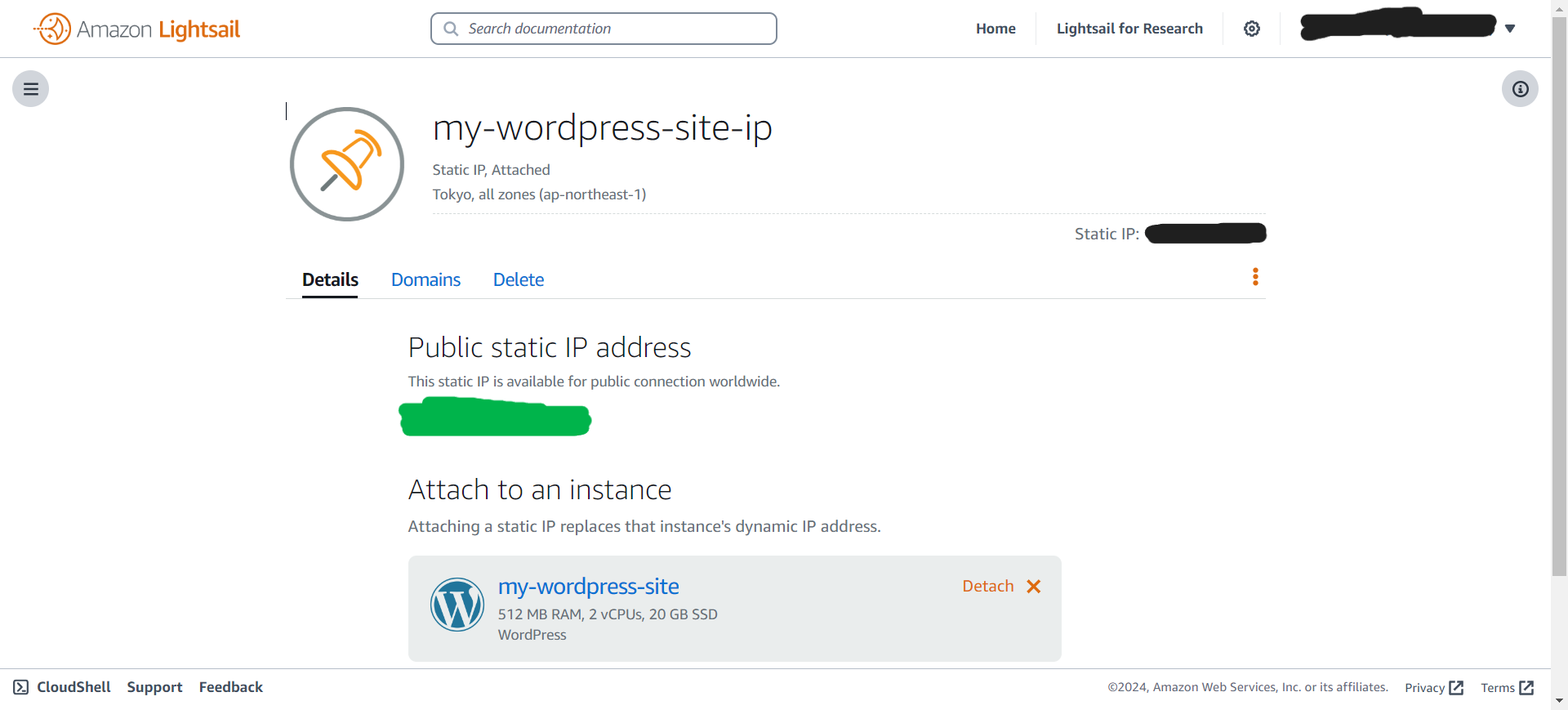Image resolution: width=1568 pixels, height=710 pixels.
Task: Click the my-wordpress-site-ip heading
Action: [603, 128]
